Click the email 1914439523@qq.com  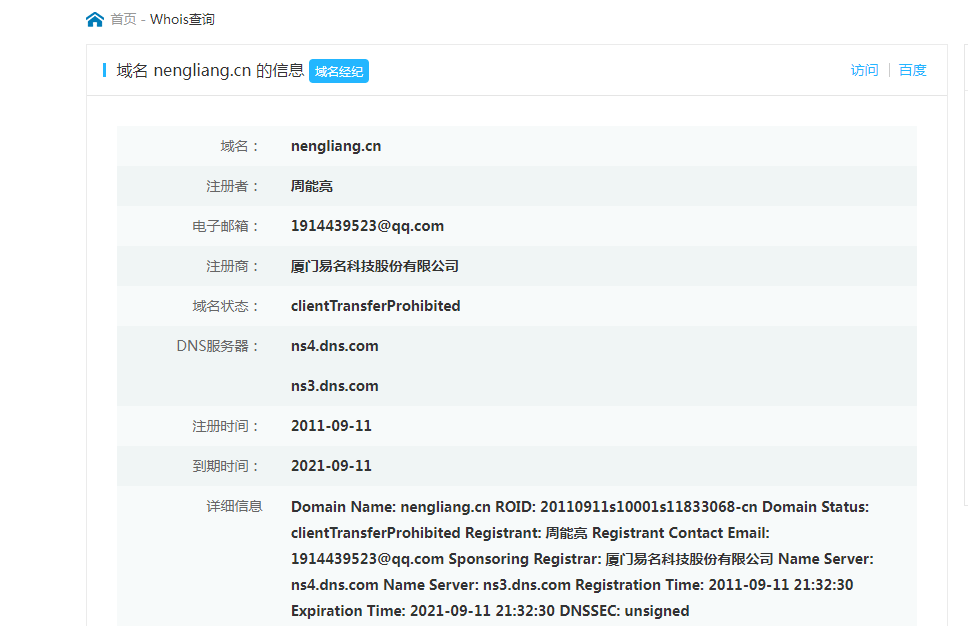[367, 226]
